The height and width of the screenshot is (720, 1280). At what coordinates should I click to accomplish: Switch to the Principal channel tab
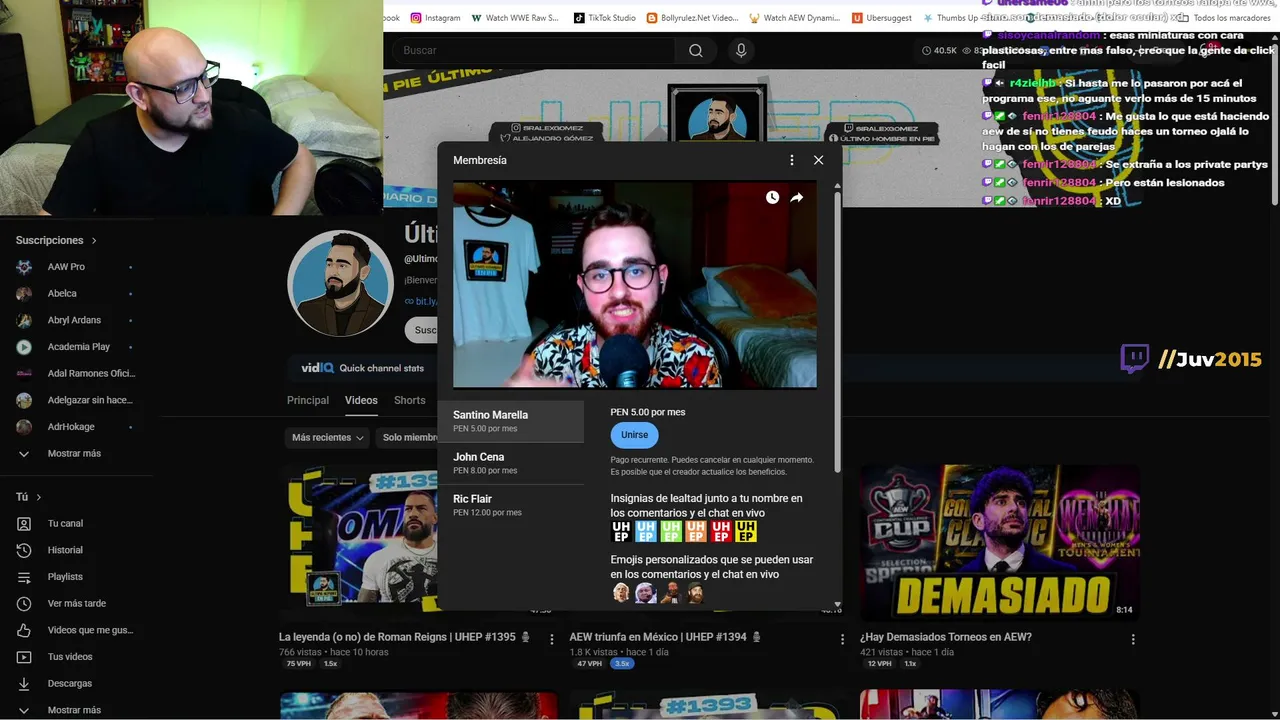[308, 400]
